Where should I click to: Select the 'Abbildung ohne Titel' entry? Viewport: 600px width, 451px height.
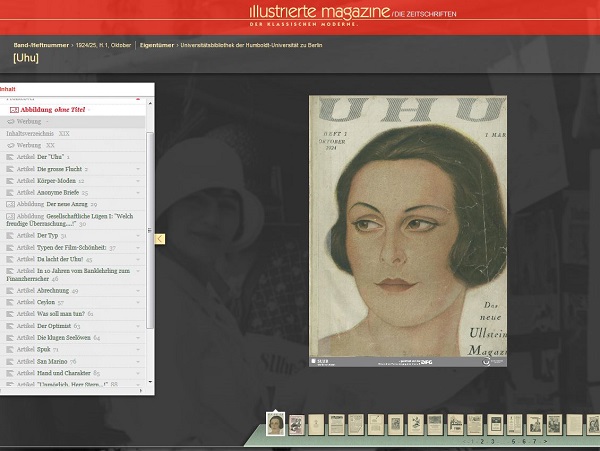[x=53, y=110]
